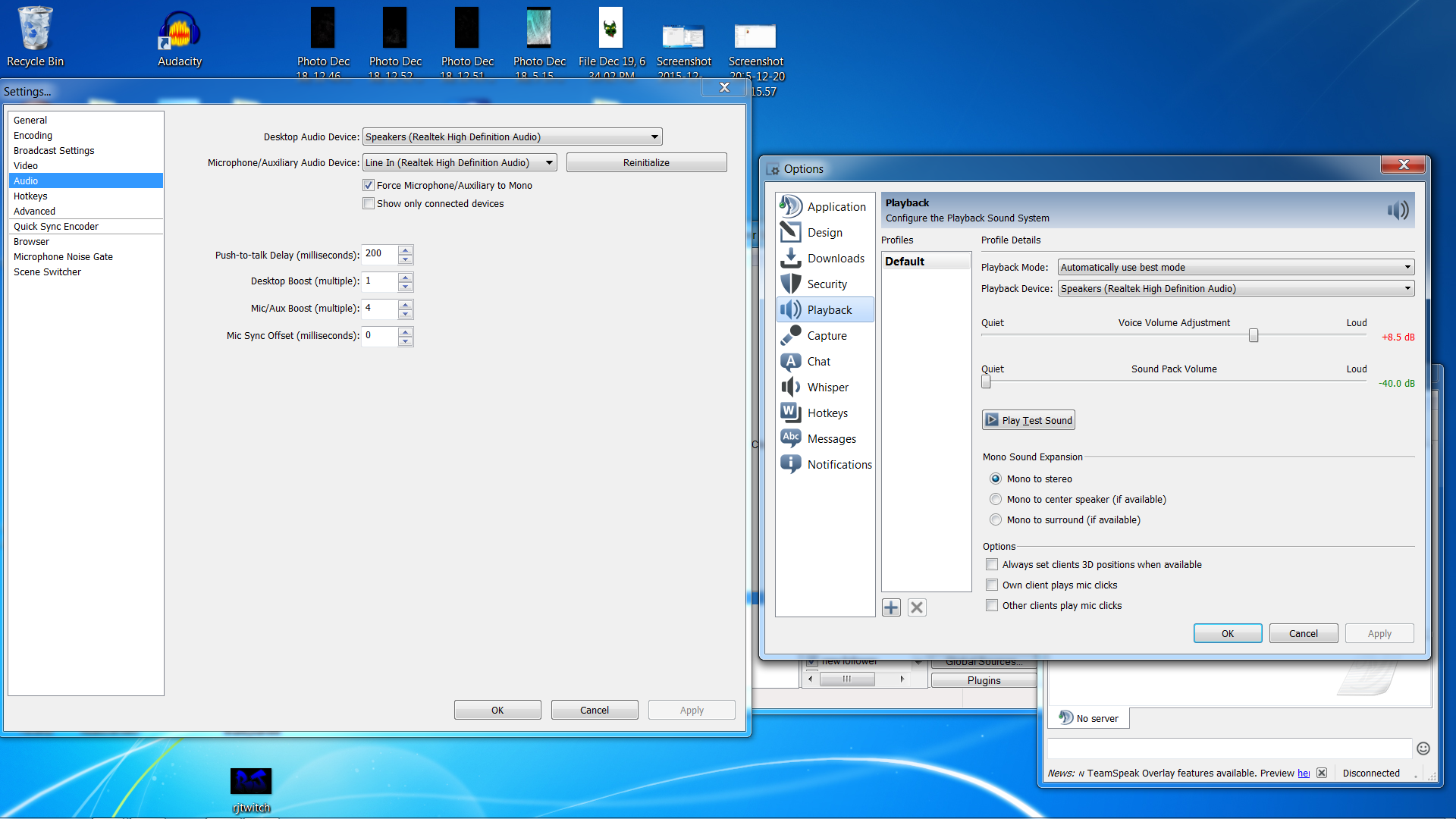
Task: Open Audacity desktop shortcut
Action: 180,38
